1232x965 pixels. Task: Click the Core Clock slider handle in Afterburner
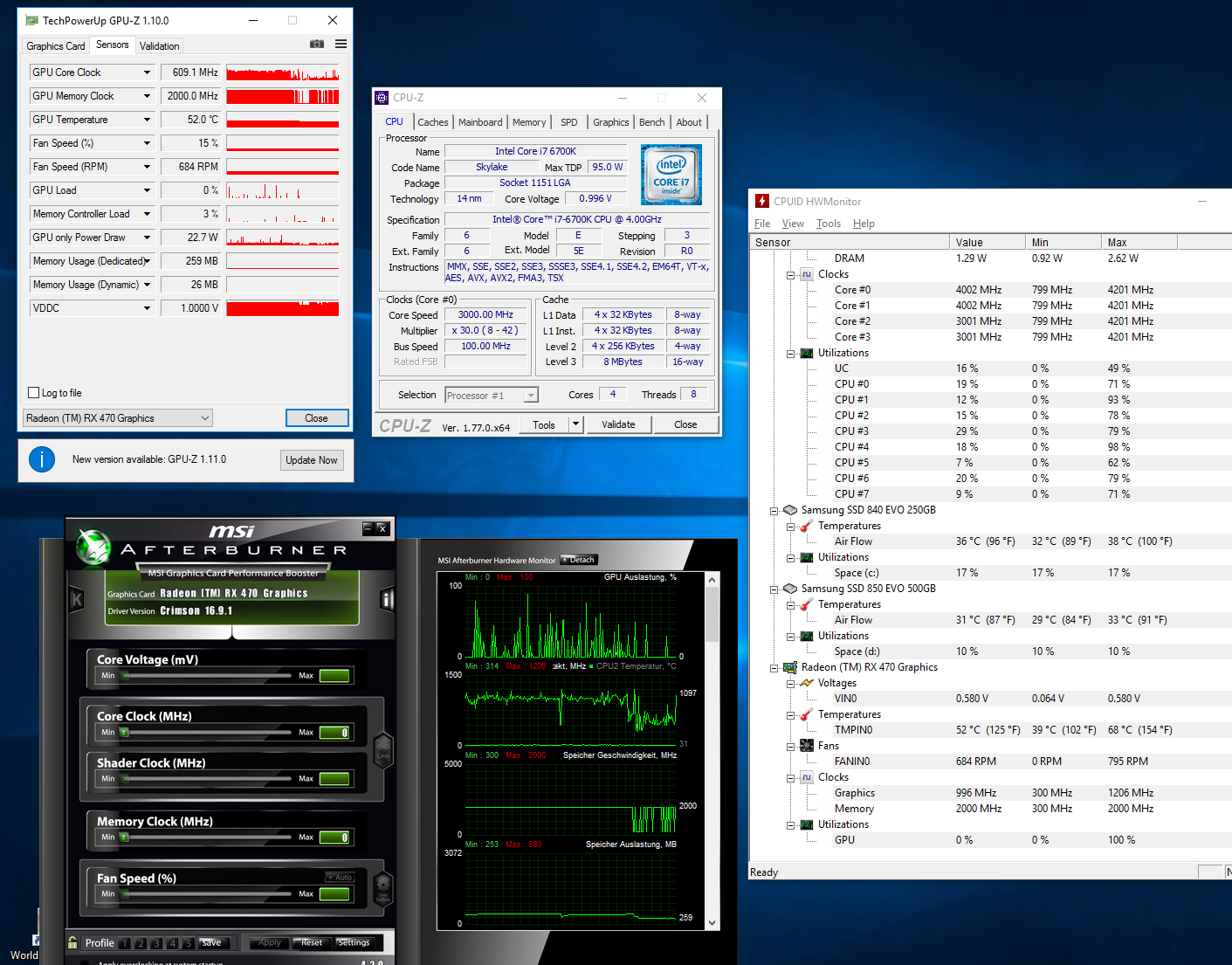[124, 733]
